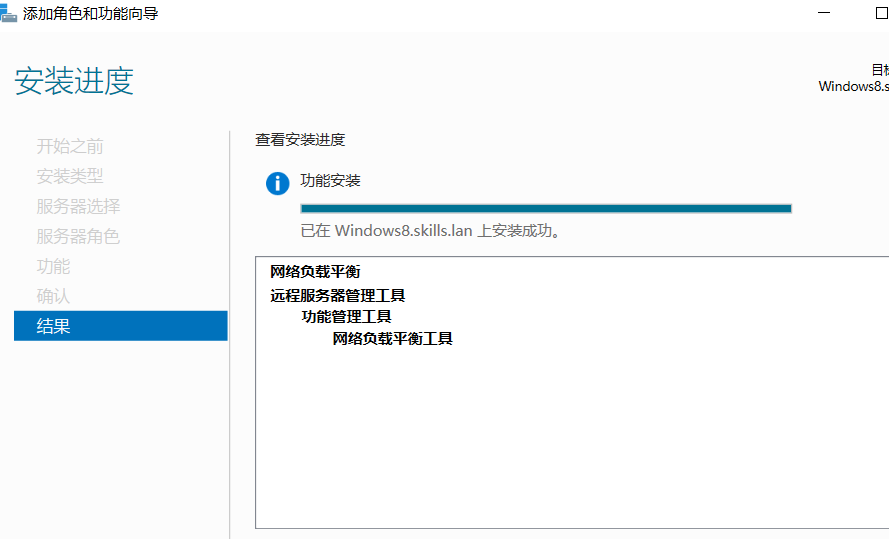Select the 远程服务器管理工具 entry

[337, 295]
